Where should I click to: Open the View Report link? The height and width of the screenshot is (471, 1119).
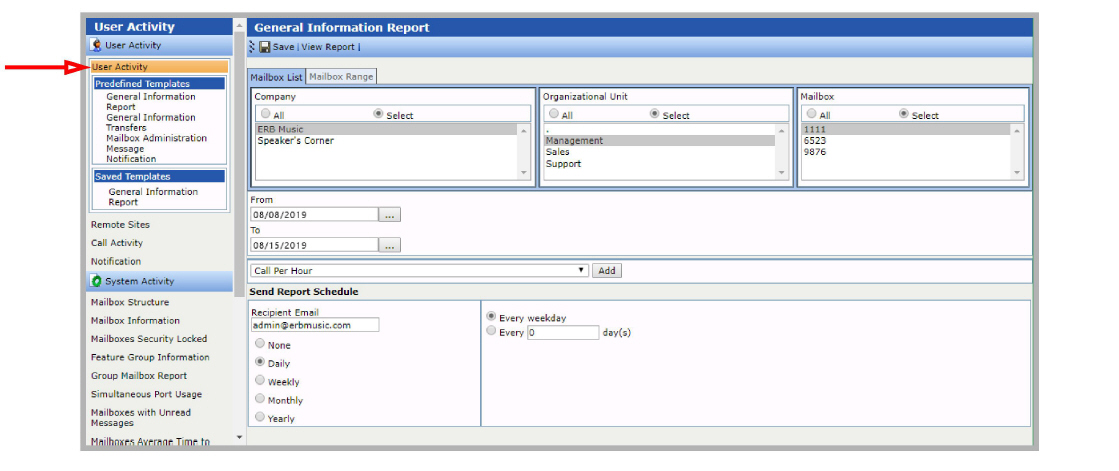(x=328, y=47)
